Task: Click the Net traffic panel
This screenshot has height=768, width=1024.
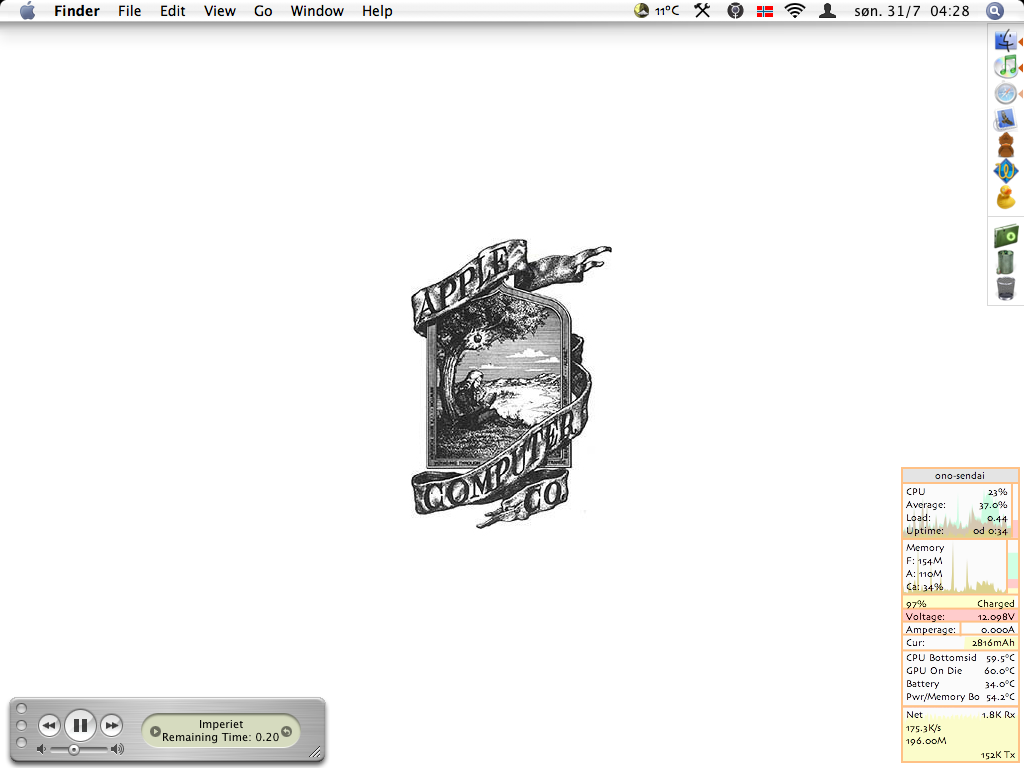Action: [x=960, y=735]
